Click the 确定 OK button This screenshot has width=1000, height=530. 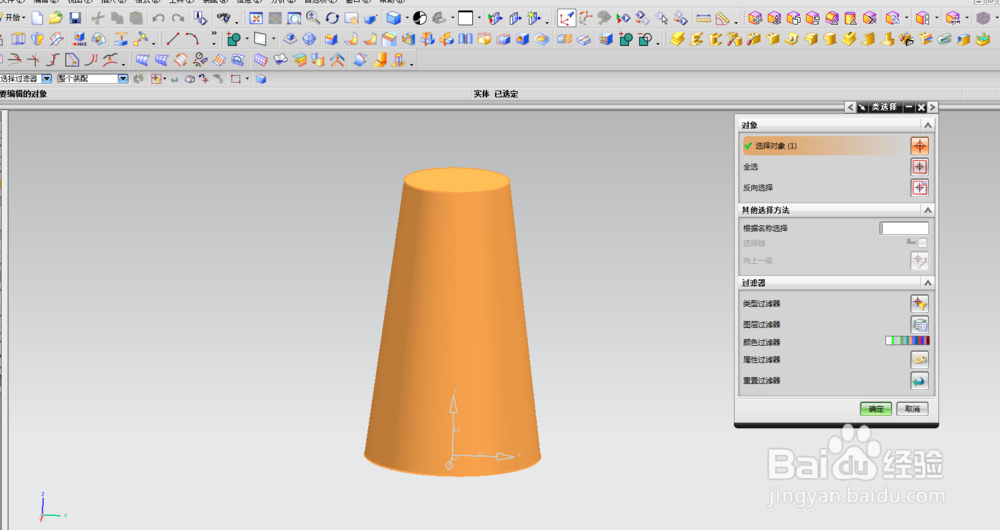876,409
